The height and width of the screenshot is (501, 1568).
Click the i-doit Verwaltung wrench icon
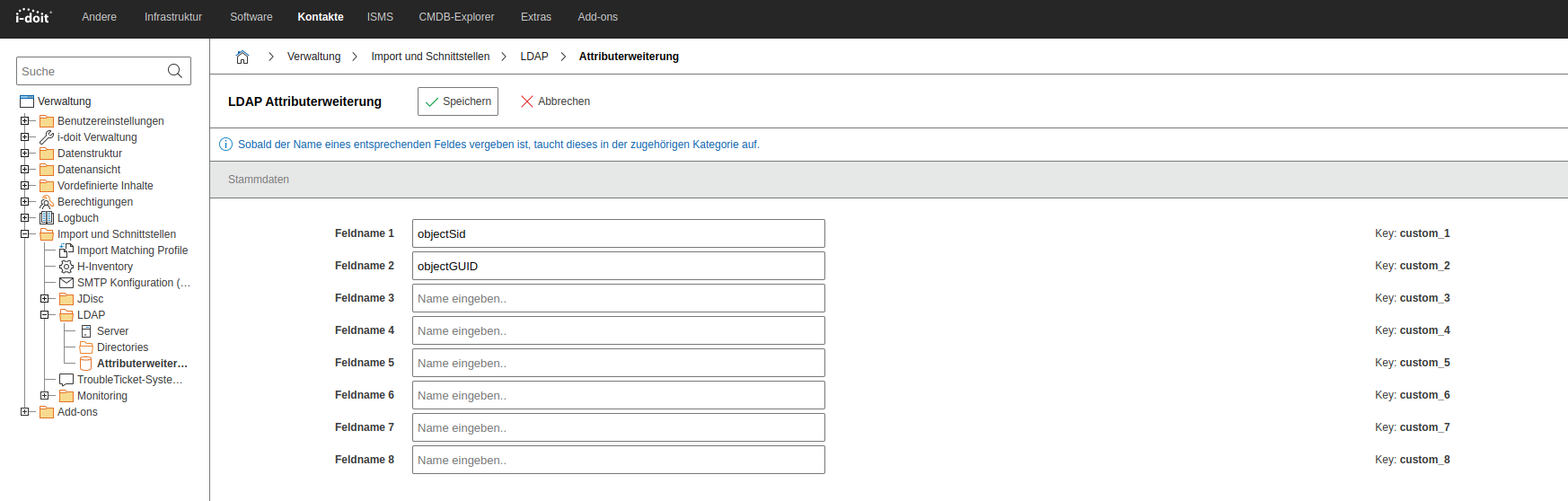pos(47,137)
